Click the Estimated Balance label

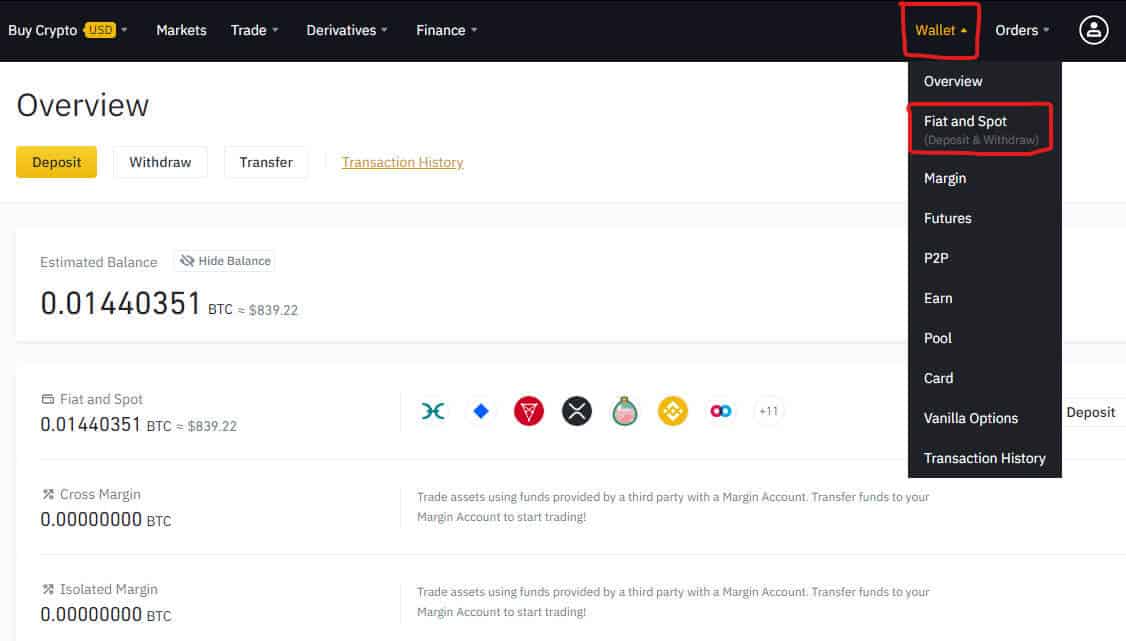click(98, 262)
